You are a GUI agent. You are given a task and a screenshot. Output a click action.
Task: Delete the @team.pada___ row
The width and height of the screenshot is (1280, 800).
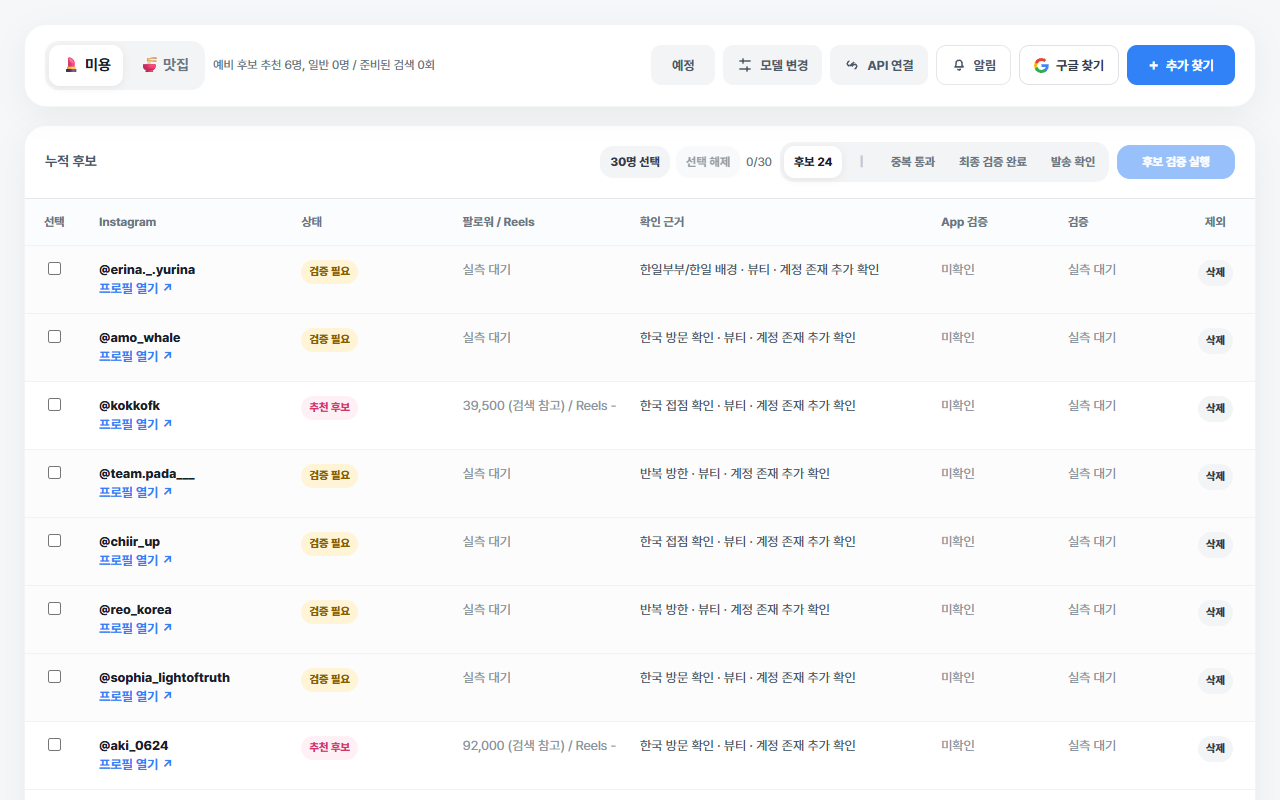coord(1215,477)
